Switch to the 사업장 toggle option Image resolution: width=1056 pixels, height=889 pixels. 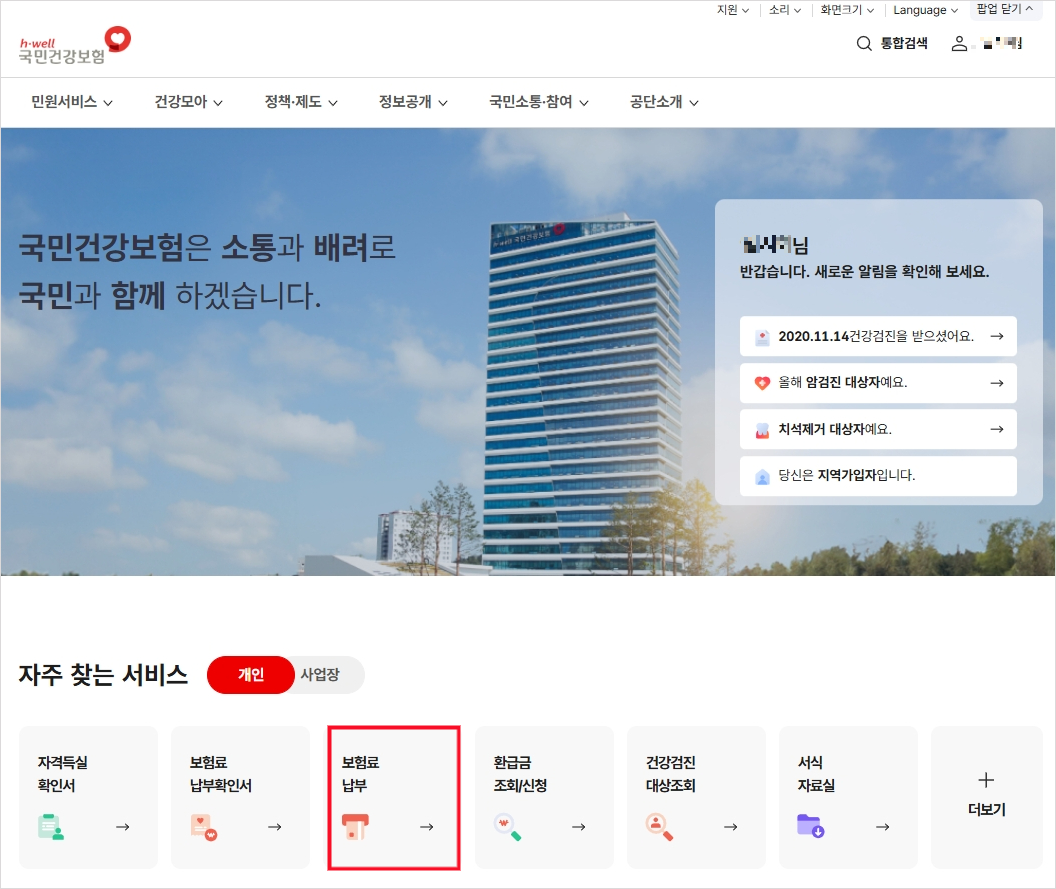(x=321, y=675)
